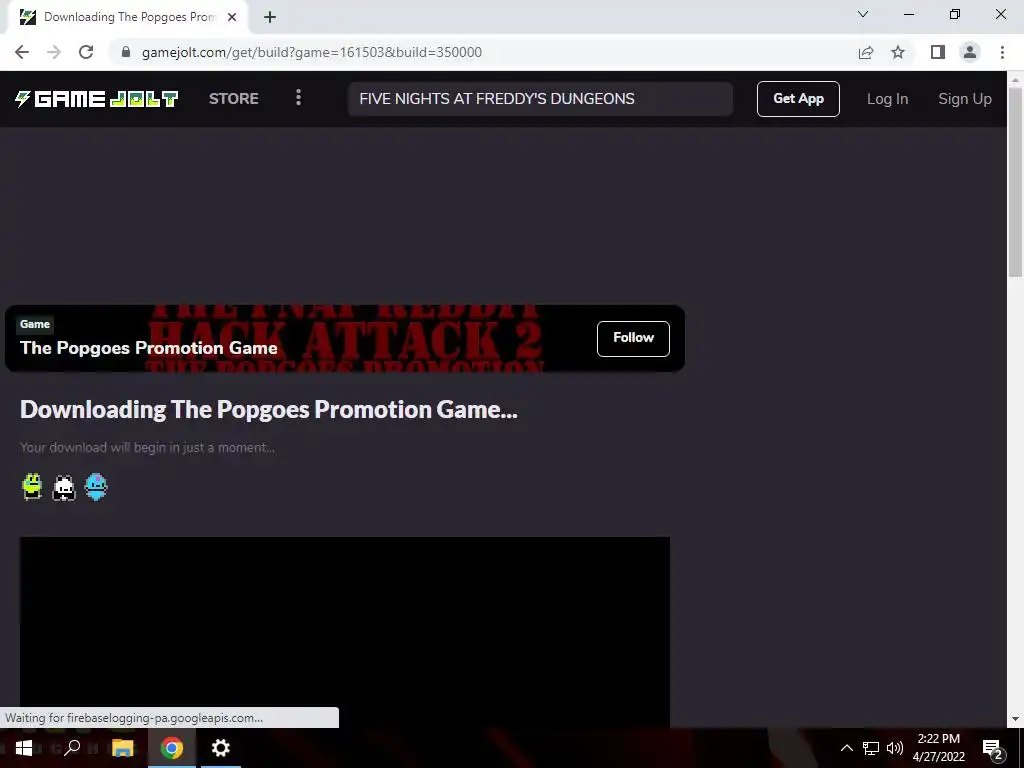The width and height of the screenshot is (1024, 768).
Task: Open the Chrome three-dot menu
Action: click(x=1002, y=52)
